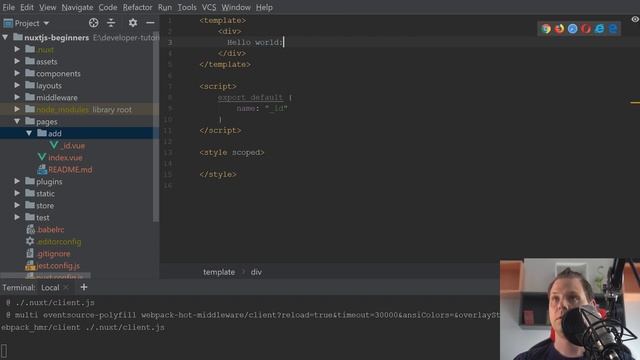Expand the test folder
This screenshot has height=360, width=640.
(x=17, y=217)
